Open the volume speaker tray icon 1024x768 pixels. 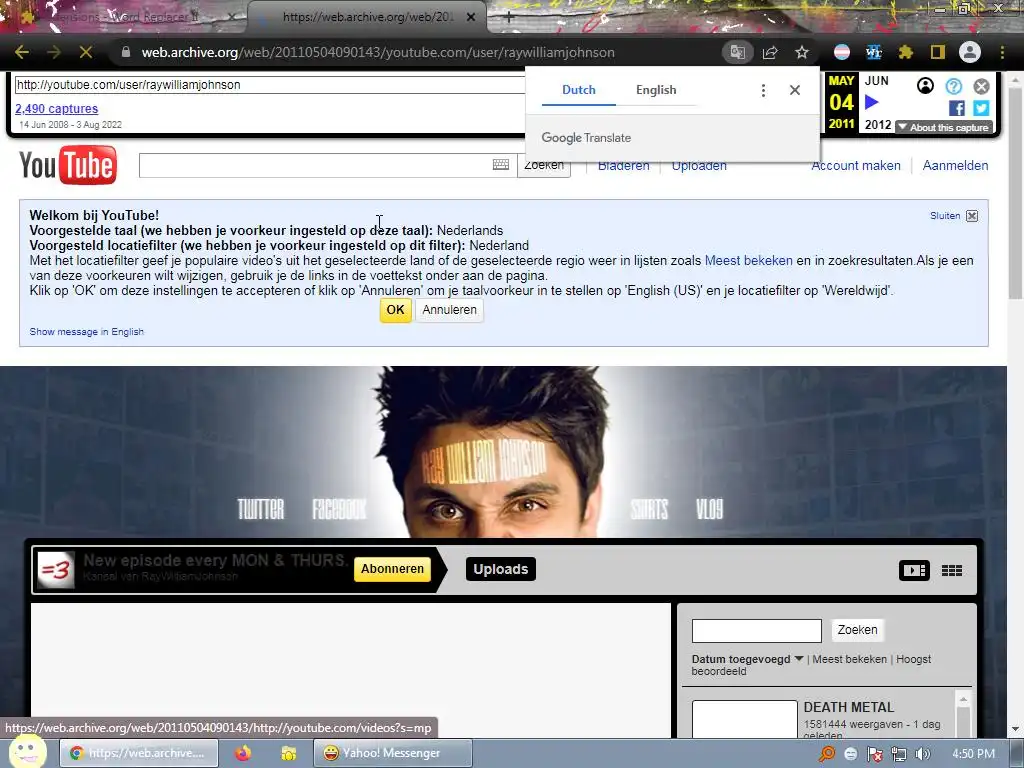click(x=923, y=754)
